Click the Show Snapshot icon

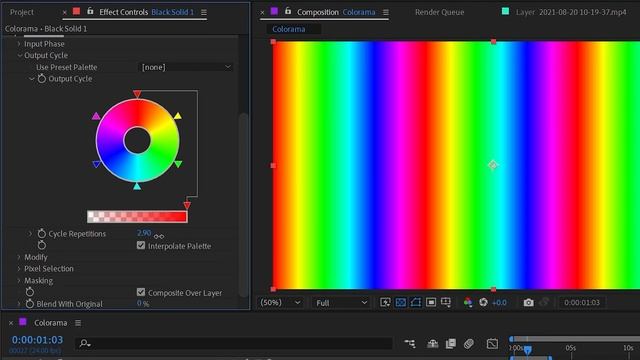pos(544,302)
